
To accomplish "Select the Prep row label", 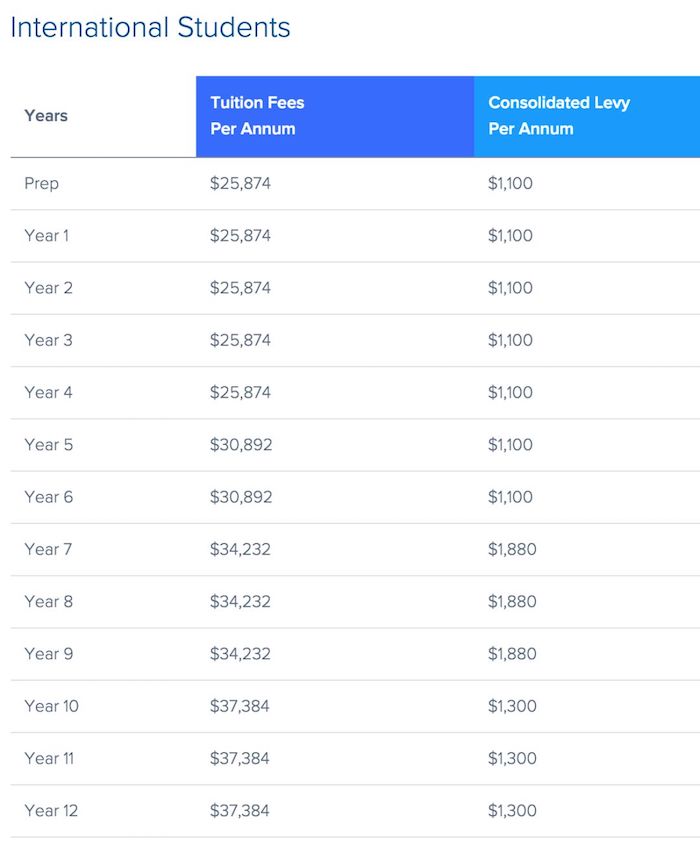I will pos(42,183).
